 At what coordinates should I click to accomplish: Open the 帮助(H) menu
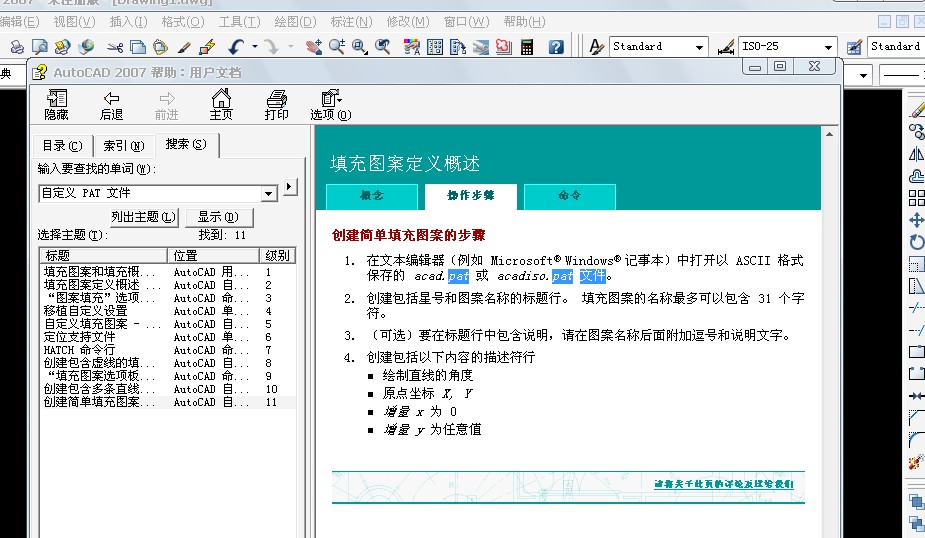coord(524,22)
